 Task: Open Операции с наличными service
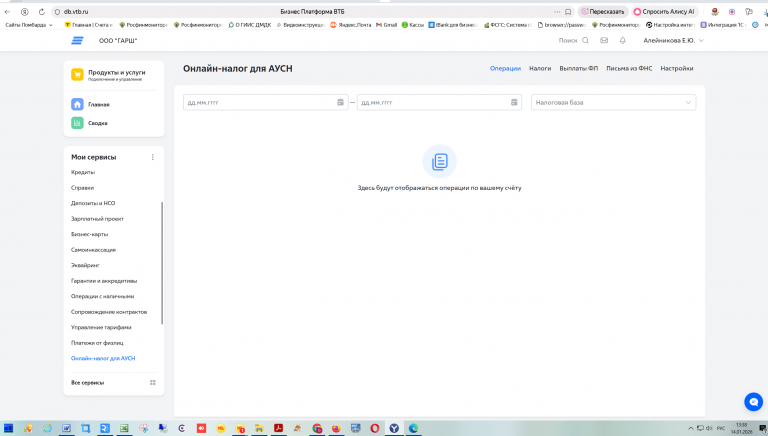102,296
